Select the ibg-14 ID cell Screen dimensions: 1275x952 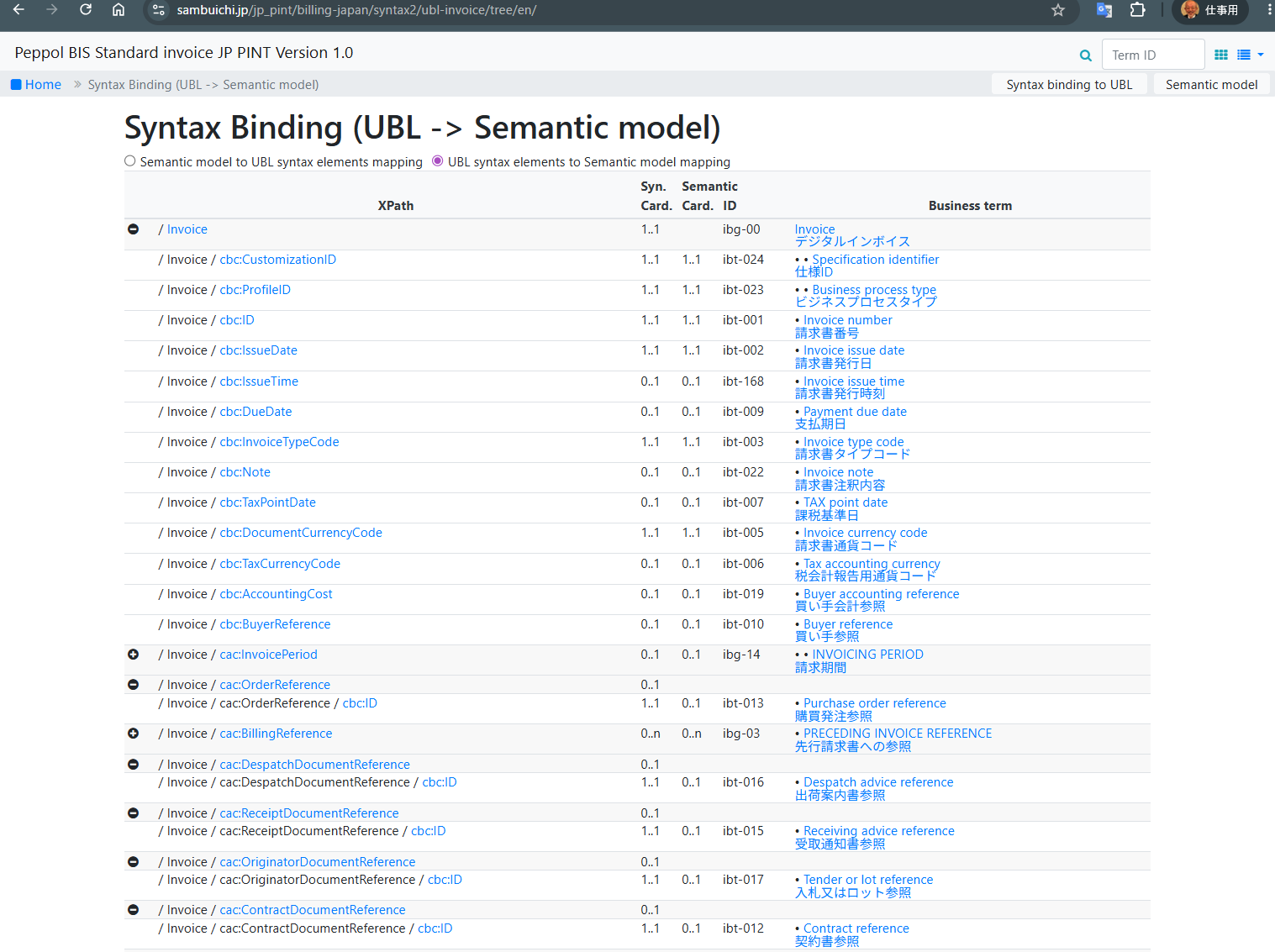[x=741, y=655]
